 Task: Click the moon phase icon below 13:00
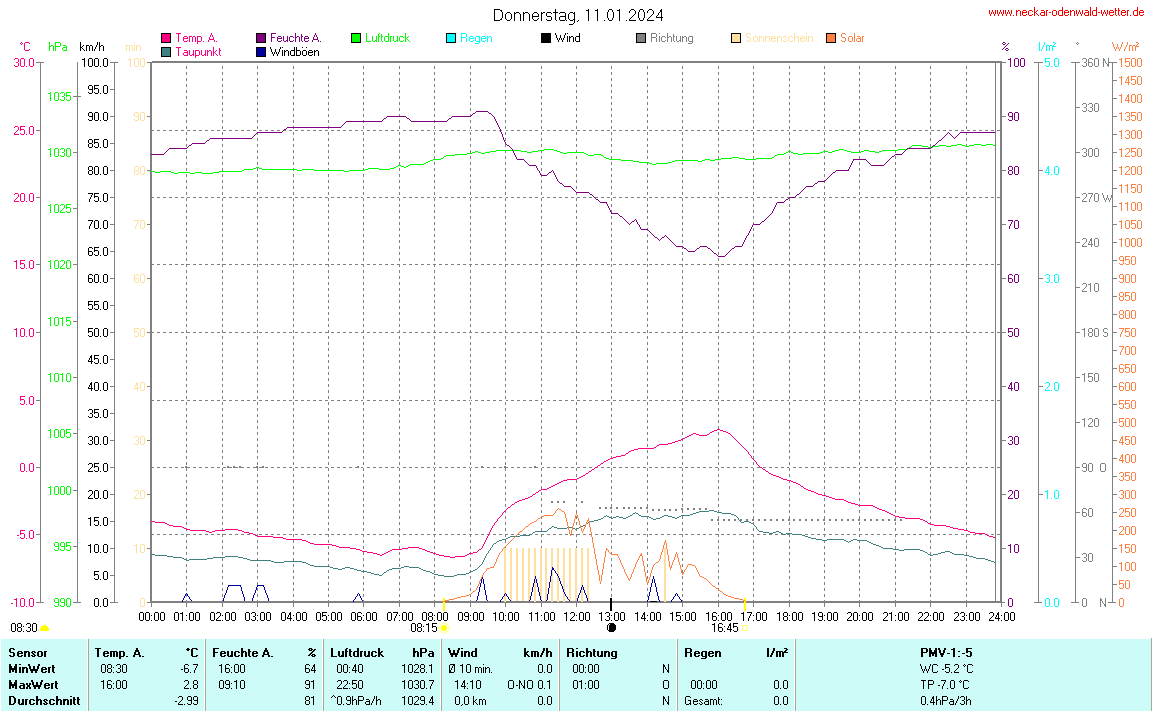(x=611, y=628)
